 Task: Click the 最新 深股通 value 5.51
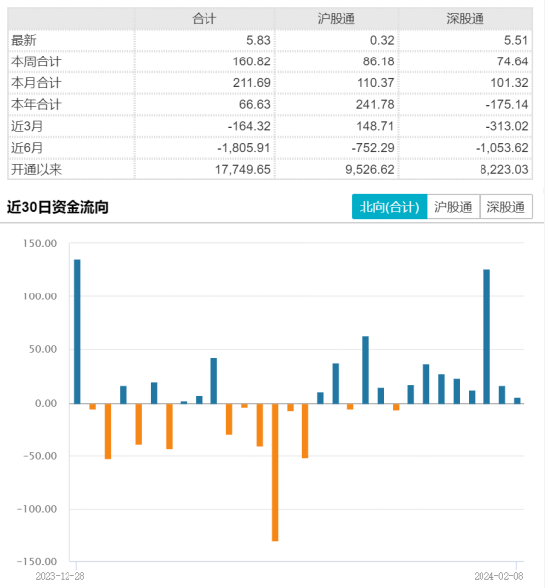(x=516, y=40)
